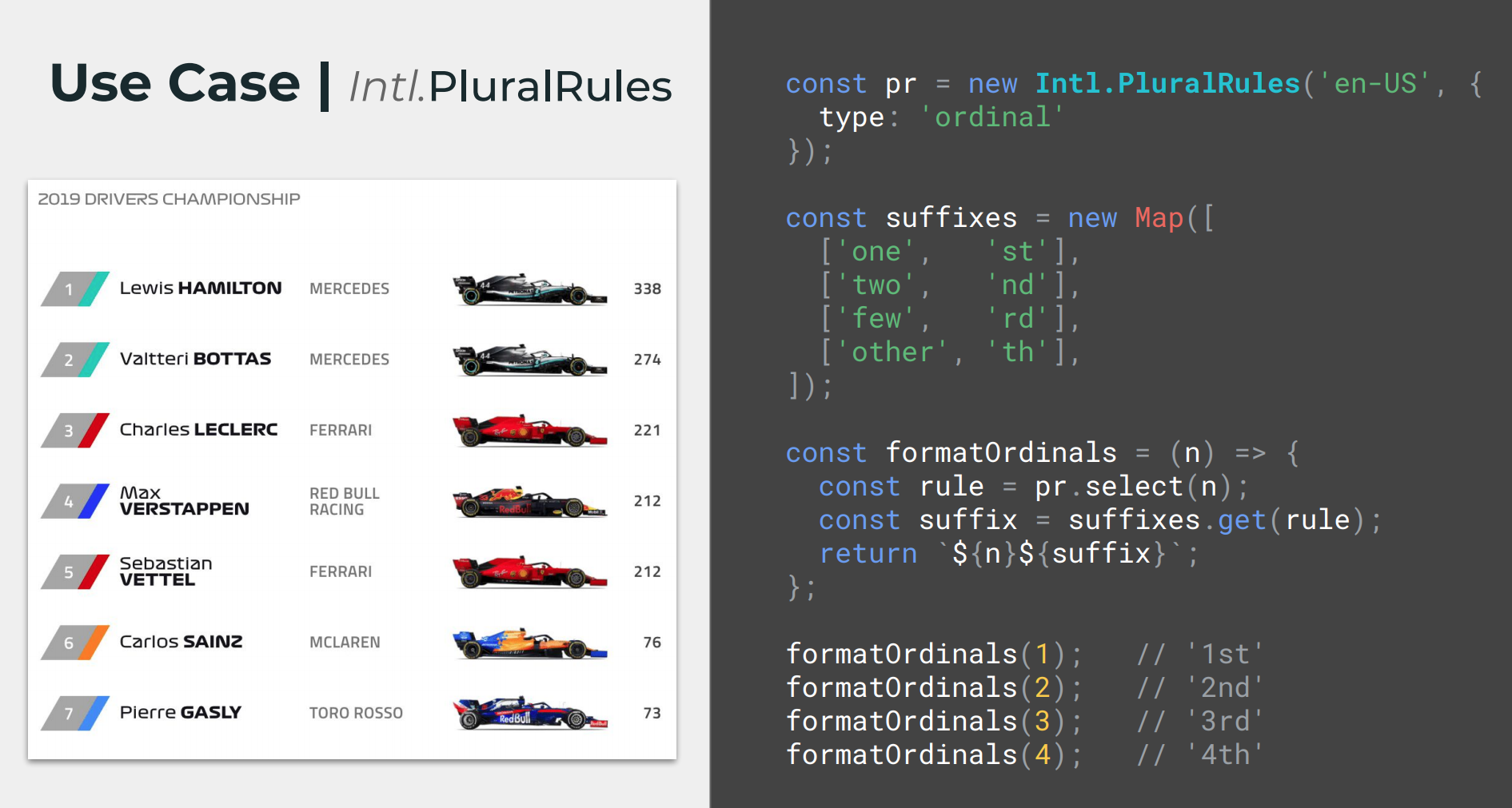Click the 274 points value
The width and height of the screenshot is (1512, 808).
pyautogui.click(x=648, y=360)
